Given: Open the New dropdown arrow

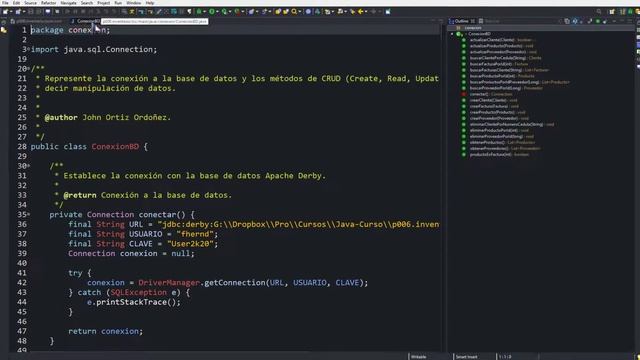Looking at the screenshot, I should pos(11,12).
